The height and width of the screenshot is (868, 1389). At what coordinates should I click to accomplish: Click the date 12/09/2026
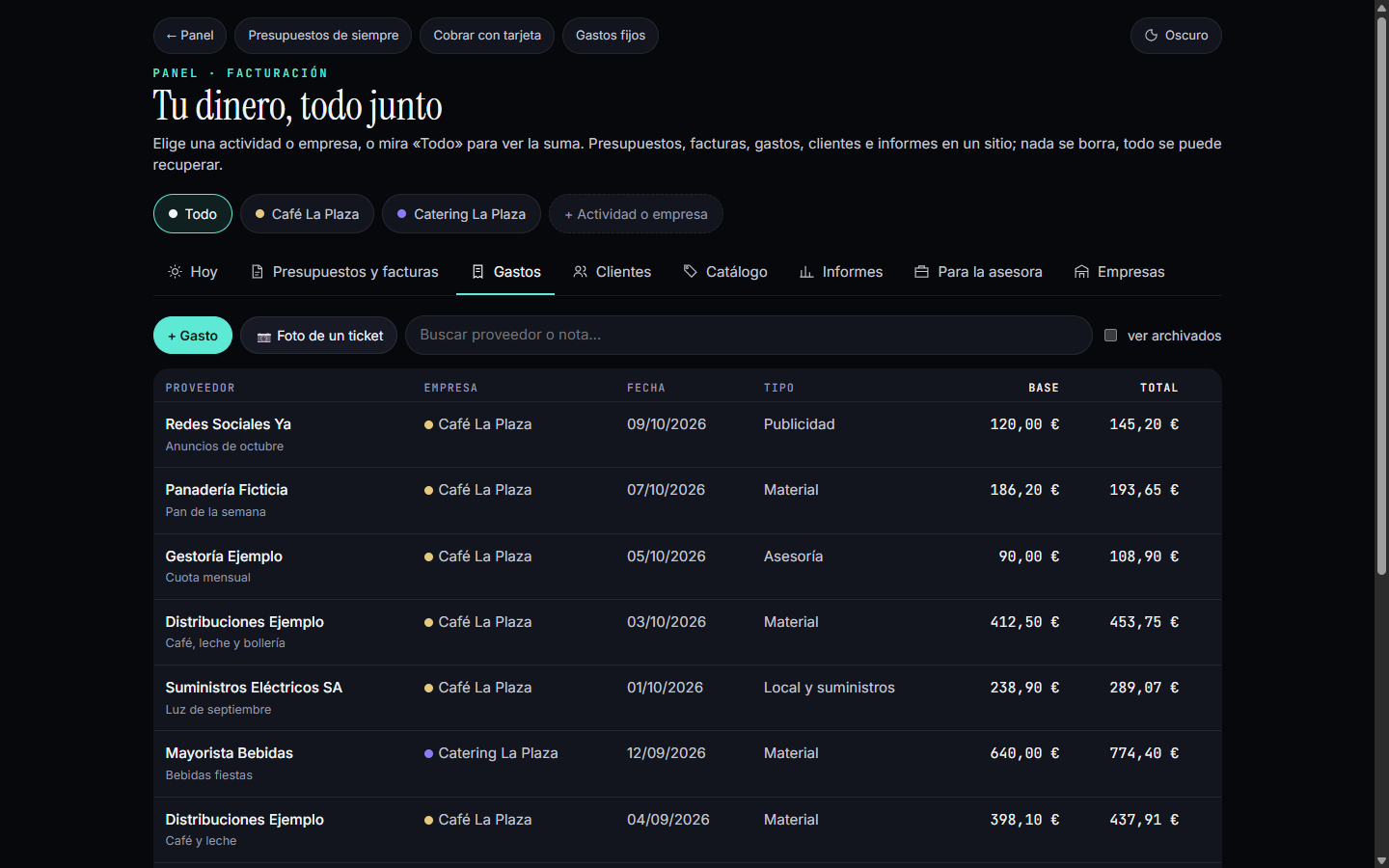click(x=666, y=753)
